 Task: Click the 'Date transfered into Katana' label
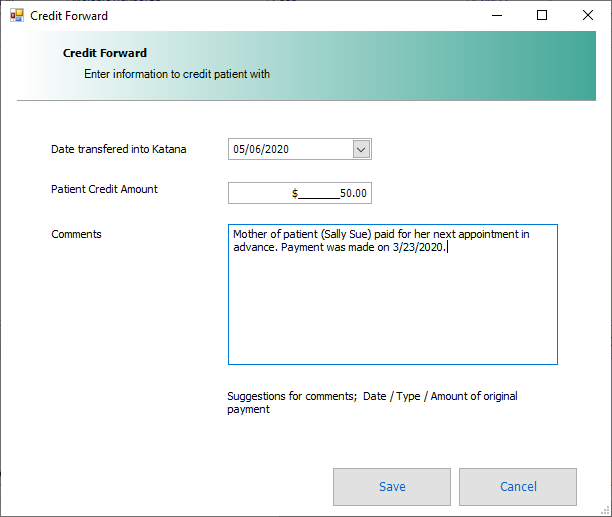click(x=119, y=149)
